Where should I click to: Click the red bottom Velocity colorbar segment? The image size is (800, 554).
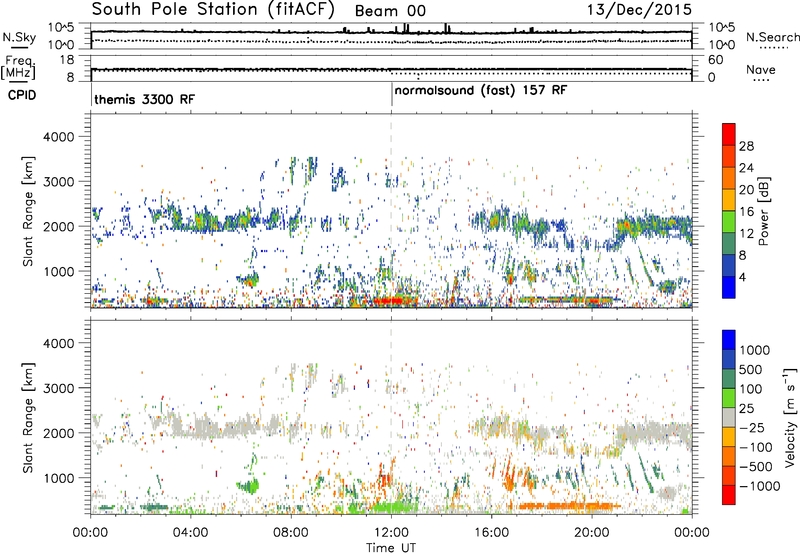pyautogui.click(x=729, y=495)
